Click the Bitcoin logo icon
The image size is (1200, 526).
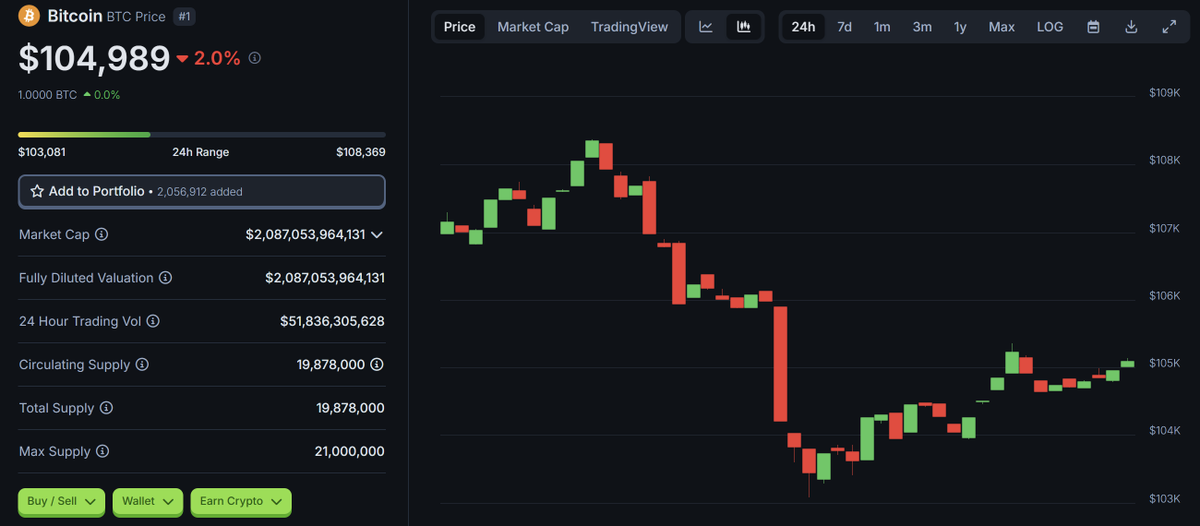[x=29, y=16]
